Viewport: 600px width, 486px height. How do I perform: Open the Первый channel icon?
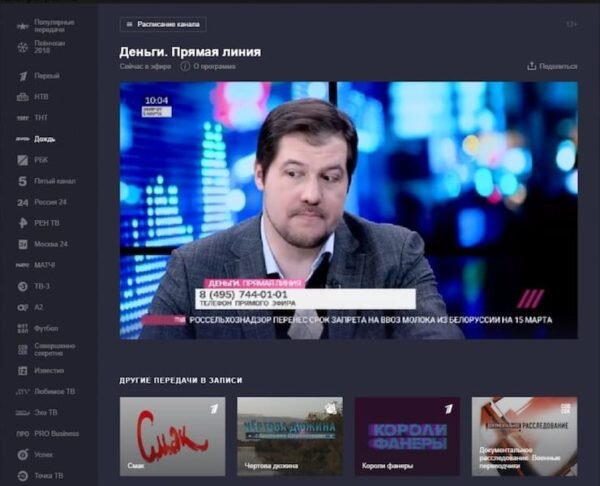pos(23,76)
